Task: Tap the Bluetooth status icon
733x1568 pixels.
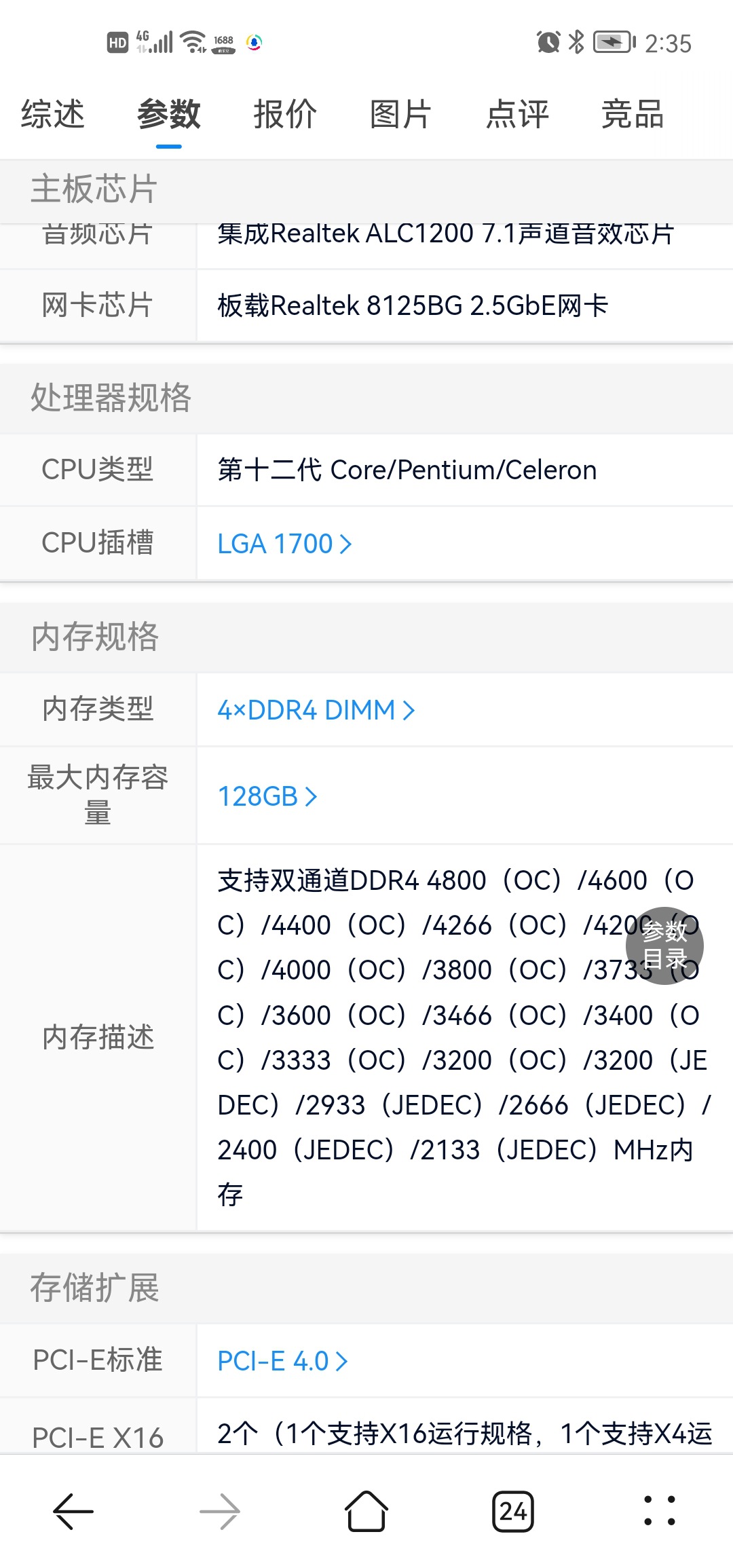Action: point(576,43)
